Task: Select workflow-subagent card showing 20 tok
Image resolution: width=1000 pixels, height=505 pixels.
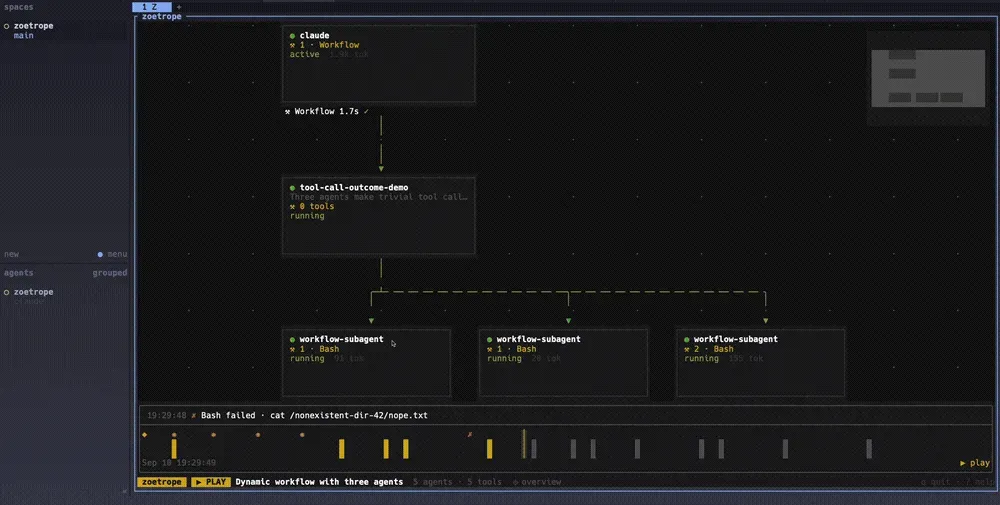Action: [563, 362]
